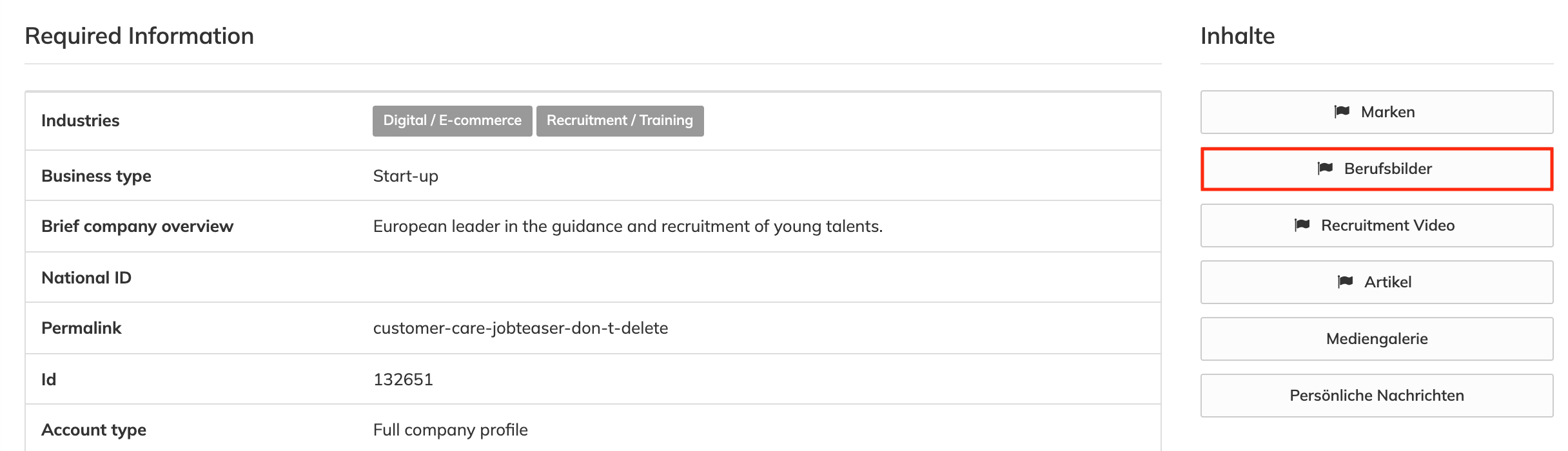Open the Marken content section
1568x451 pixels.
pyautogui.click(x=1377, y=111)
